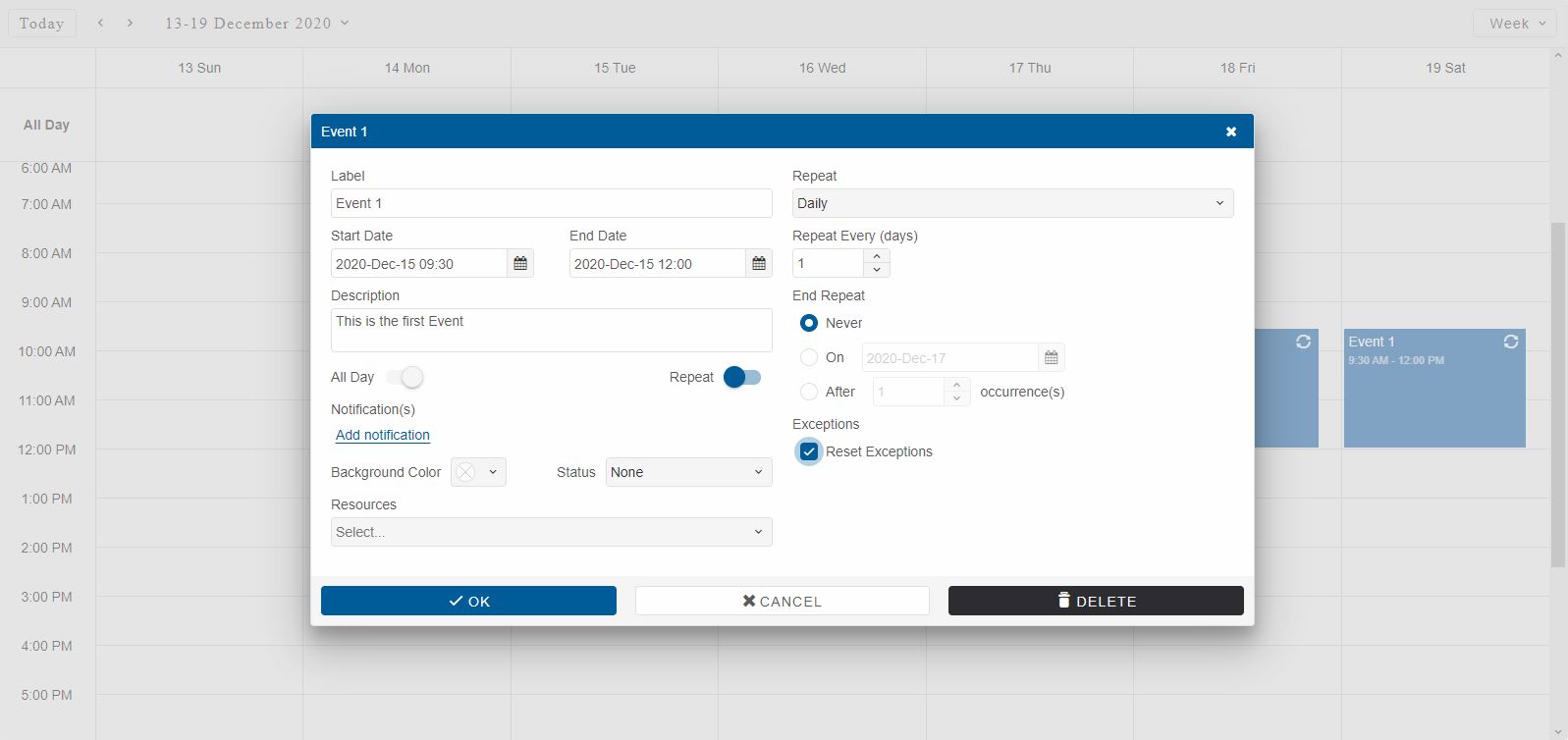
Task: Click the 9:00 AM time label
Action: click(46, 302)
